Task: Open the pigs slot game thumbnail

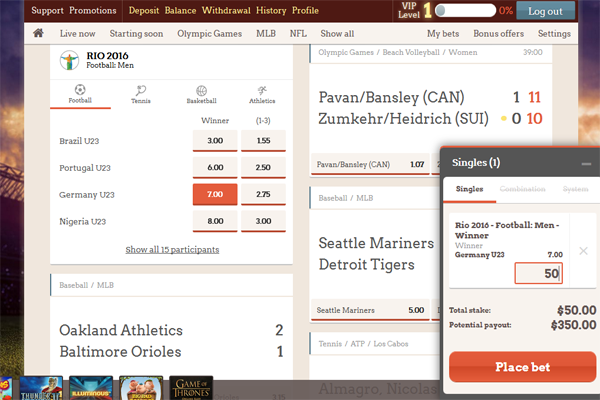Action: tap(141, 388)
